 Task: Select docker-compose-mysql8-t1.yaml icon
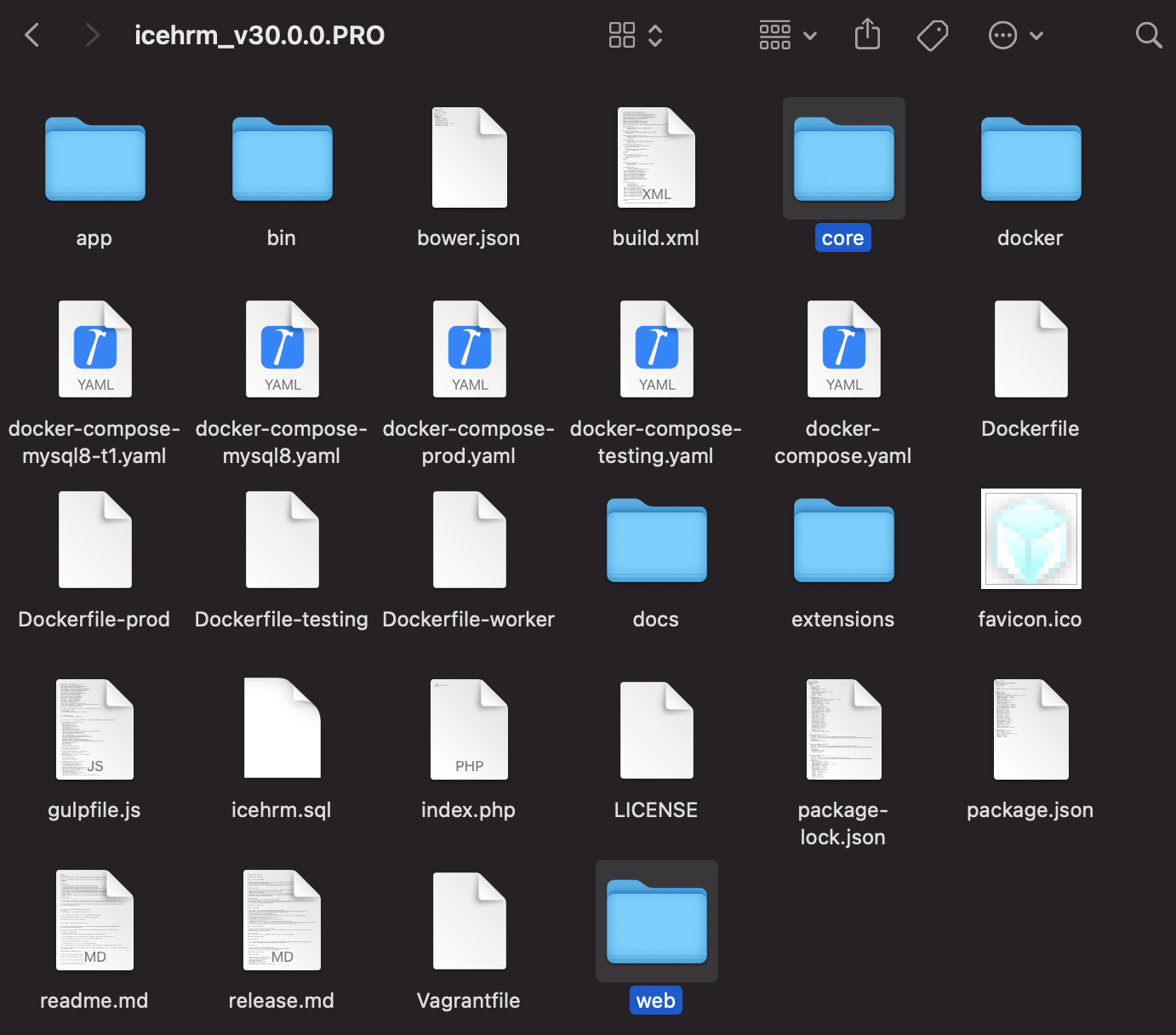94,349
